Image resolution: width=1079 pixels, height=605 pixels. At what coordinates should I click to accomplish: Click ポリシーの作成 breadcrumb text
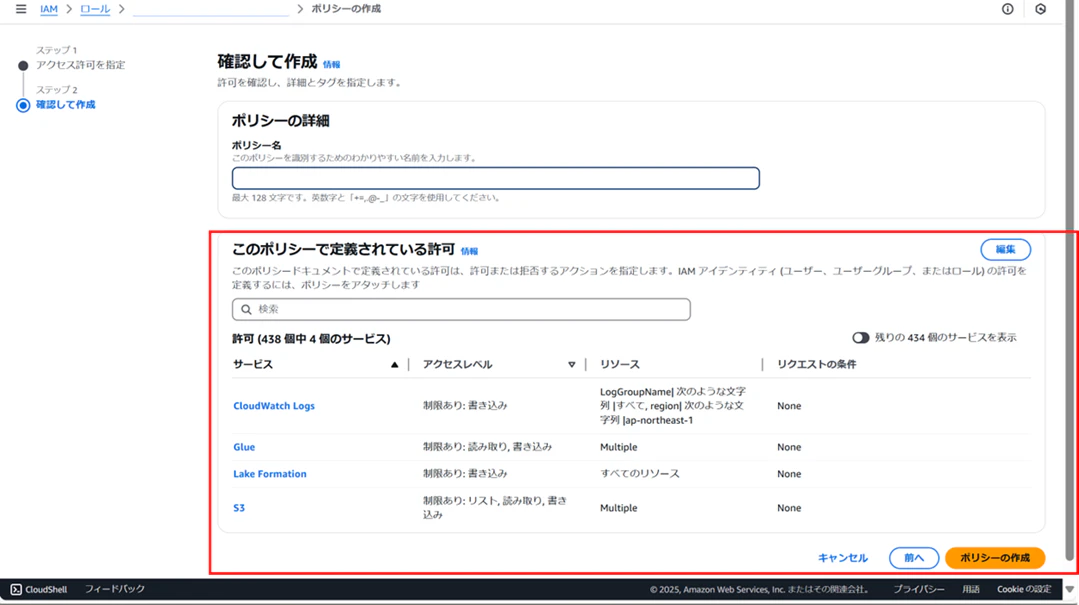click(345, 9)
